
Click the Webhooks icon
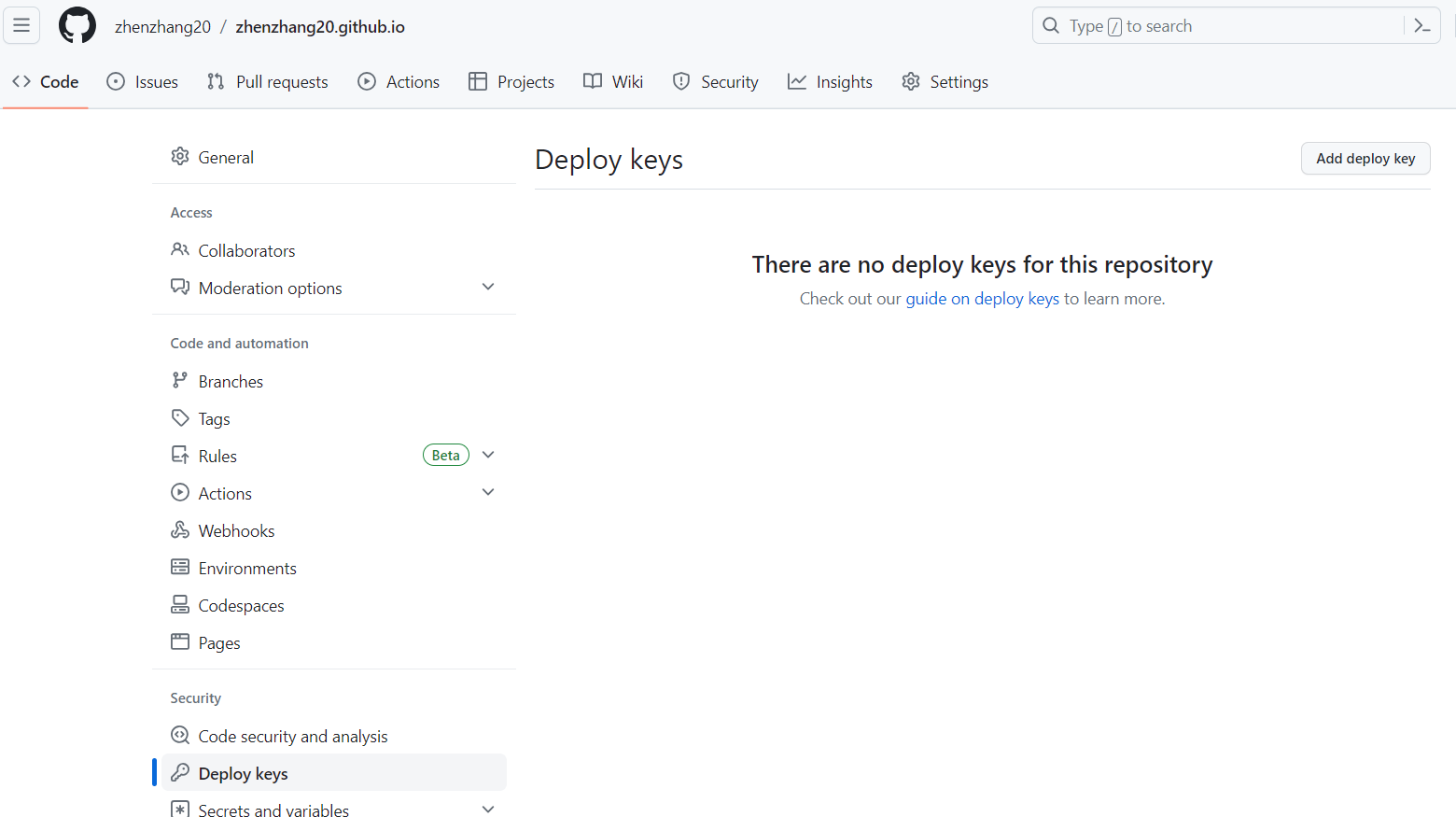tap(180, 530)
